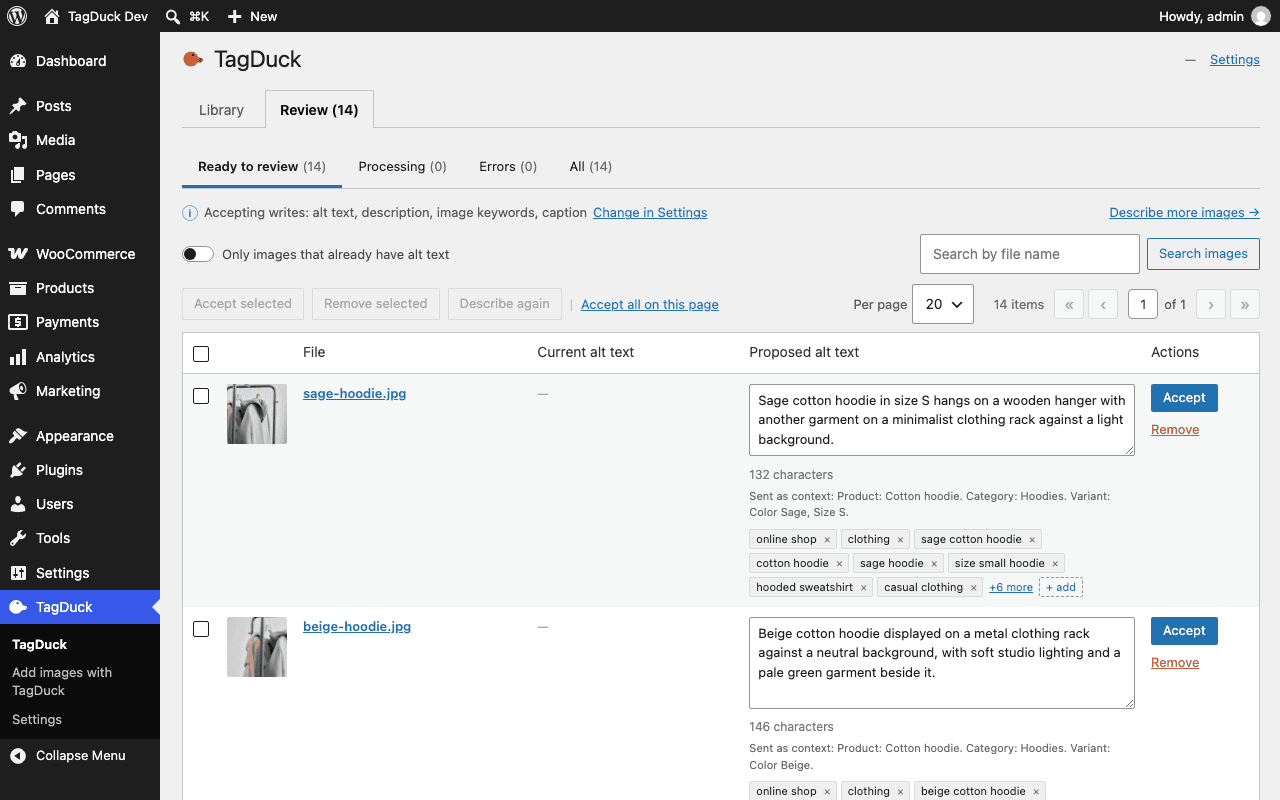Go to Posts in sidebar
The height and width of the screenshot is (800, 1280).
pos(80,106)
